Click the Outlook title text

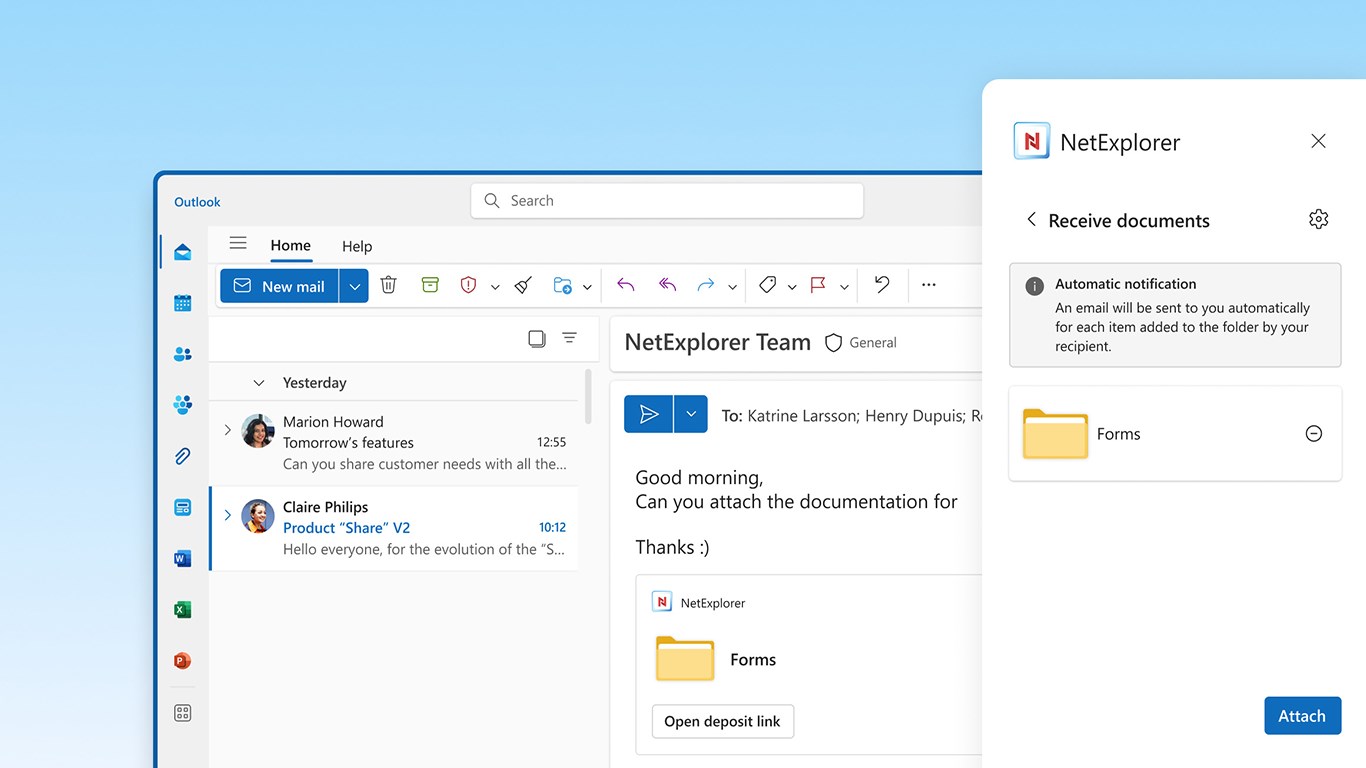point(197,202)
